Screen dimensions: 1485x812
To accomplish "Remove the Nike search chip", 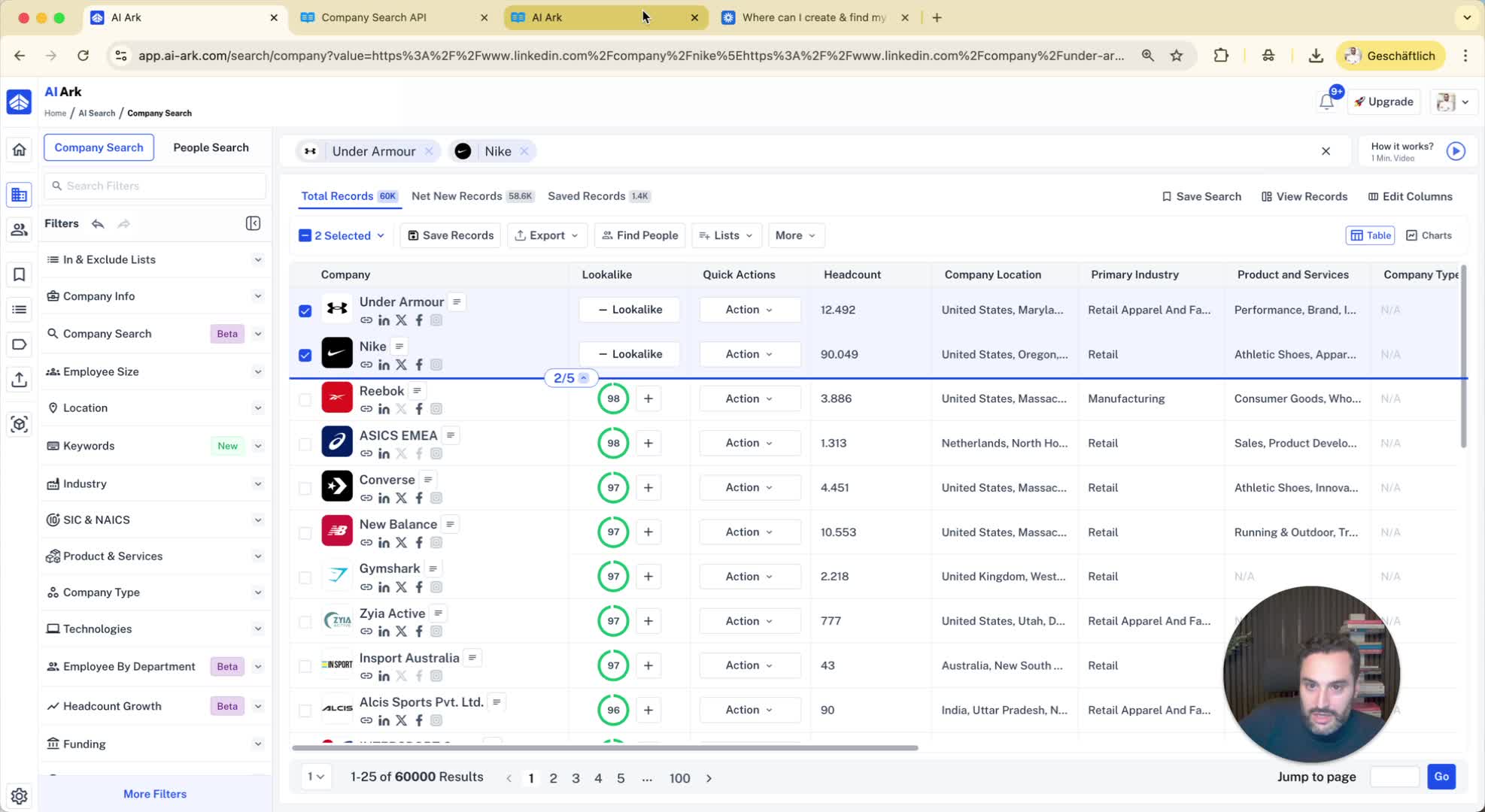I will pyautogui.click(x=524, y=151).
